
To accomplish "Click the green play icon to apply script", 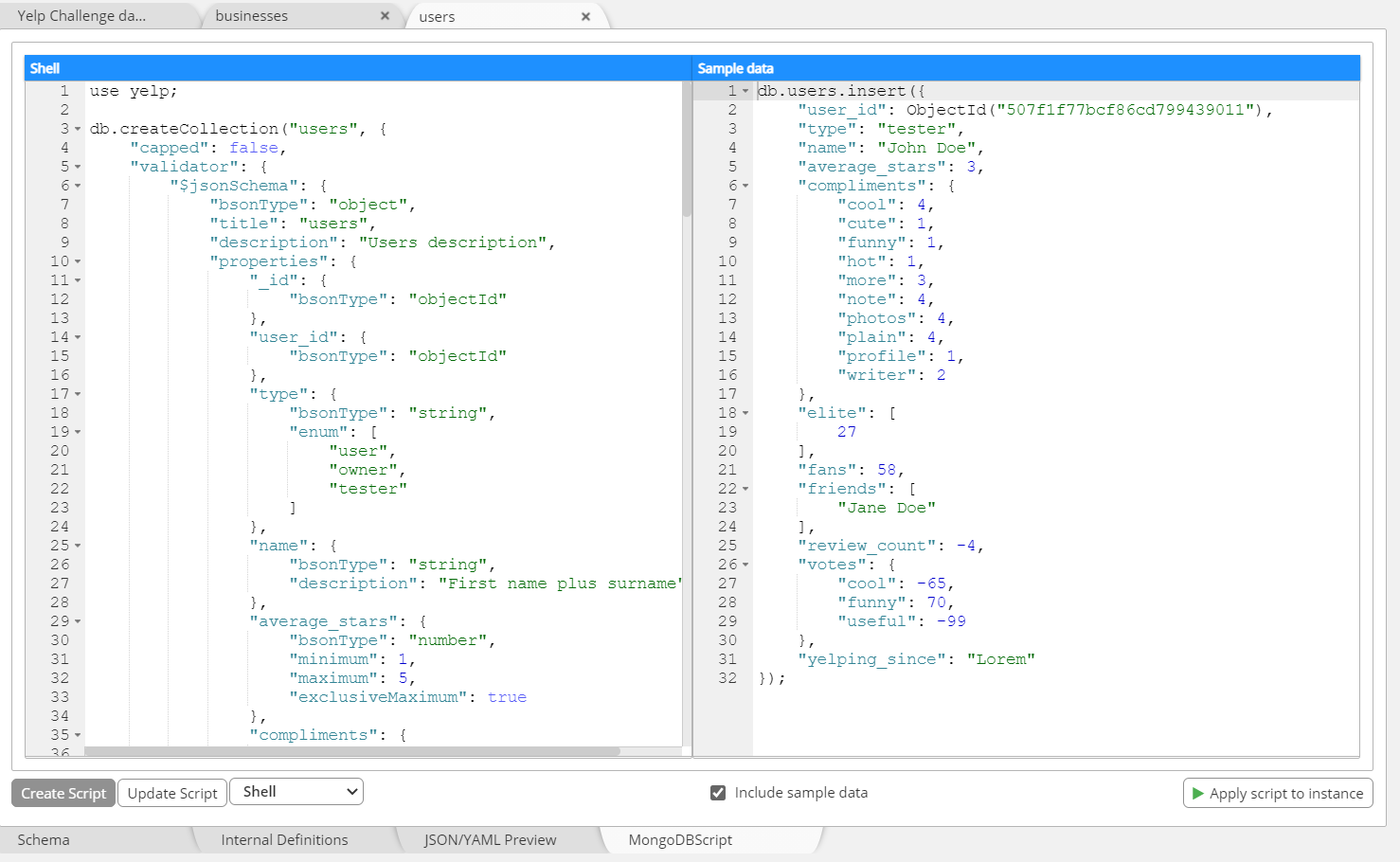I will [1199, 793].
